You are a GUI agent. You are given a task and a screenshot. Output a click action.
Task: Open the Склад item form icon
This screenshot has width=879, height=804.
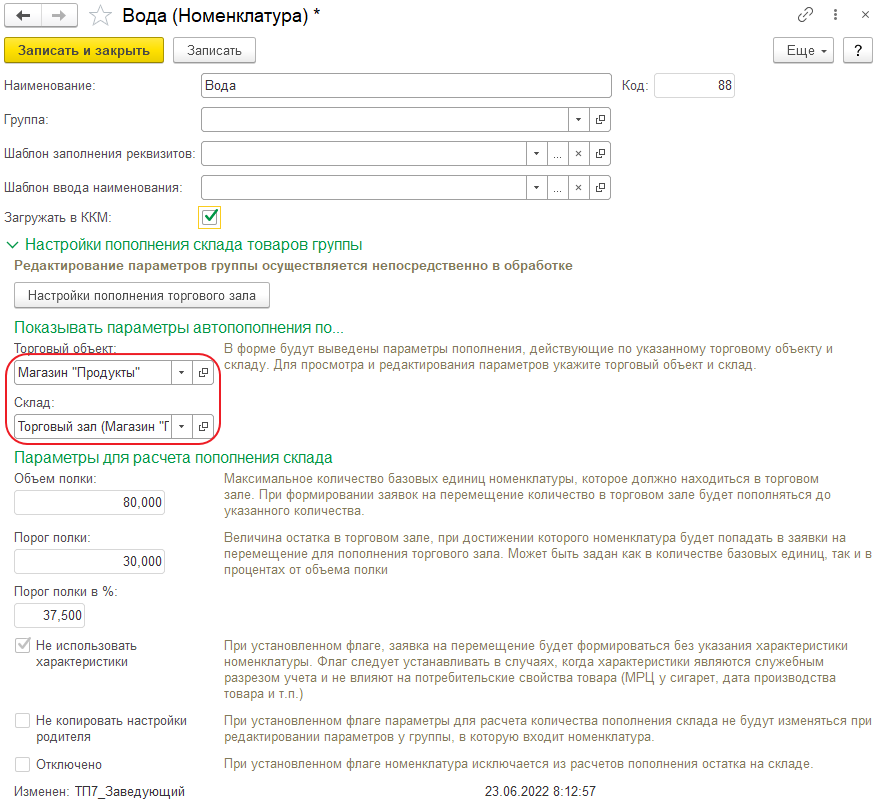[x=202, y=426]
